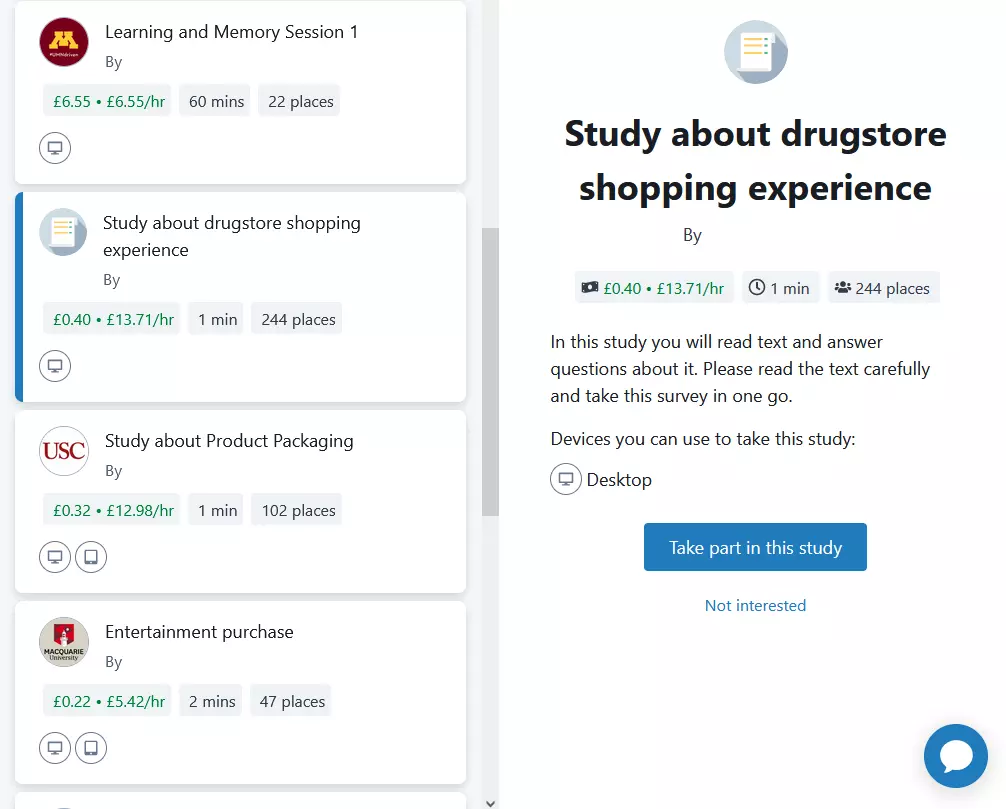Click 1 min tag on drugstore list card
This screenshot has height=809, width=1006.
[x=217, y=319]
